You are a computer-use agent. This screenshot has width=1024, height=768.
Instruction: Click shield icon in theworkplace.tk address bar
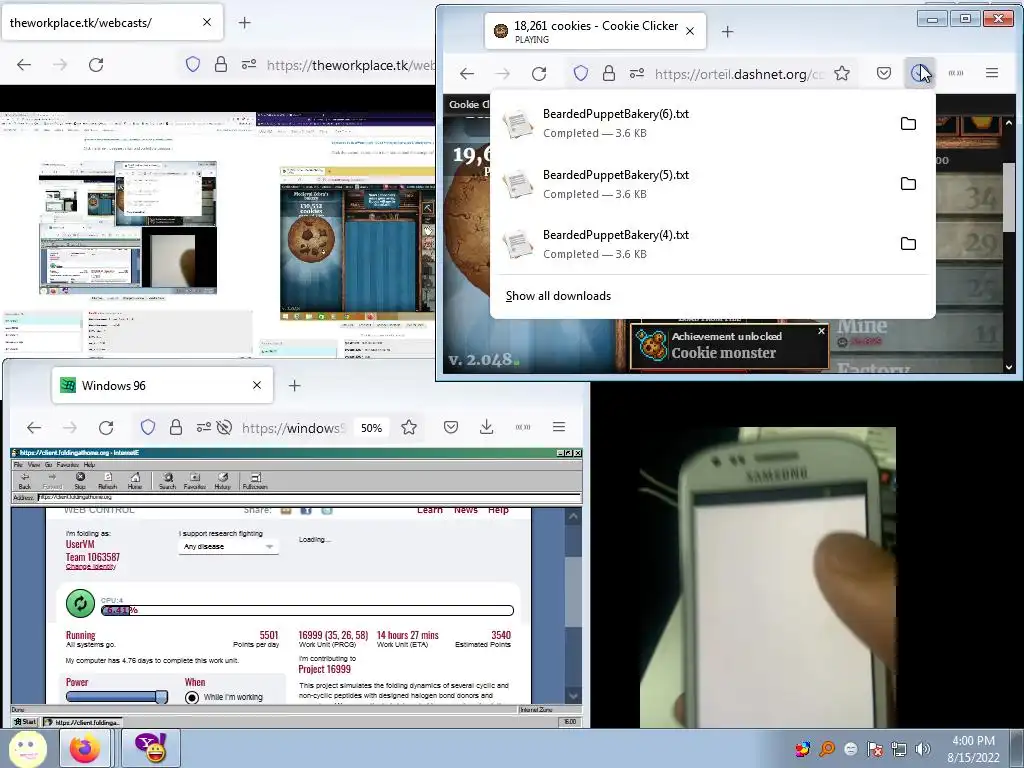pyautogui.click(x=193, y=64)
